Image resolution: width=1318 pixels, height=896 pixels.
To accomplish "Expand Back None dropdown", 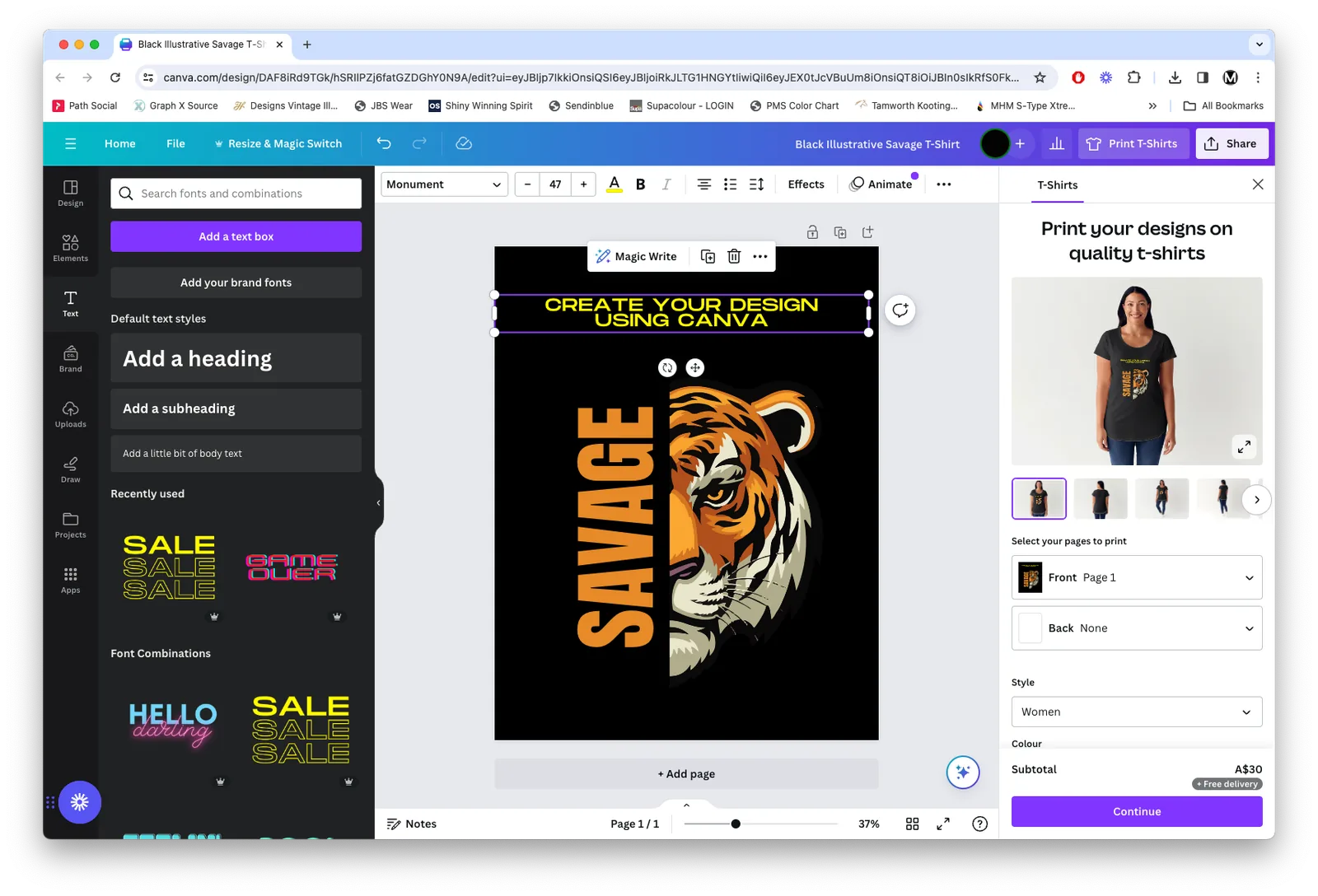I will coord(1137,628).
